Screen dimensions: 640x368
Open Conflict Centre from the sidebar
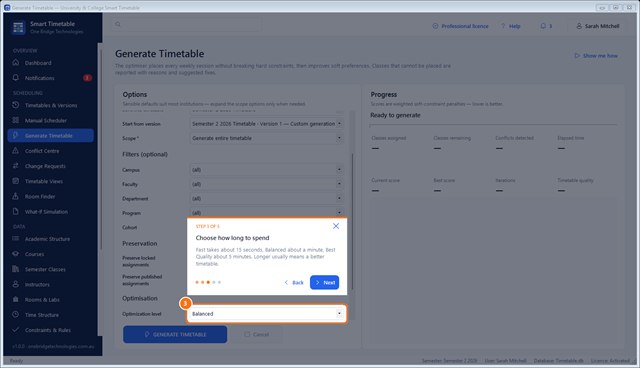[51, 151]
